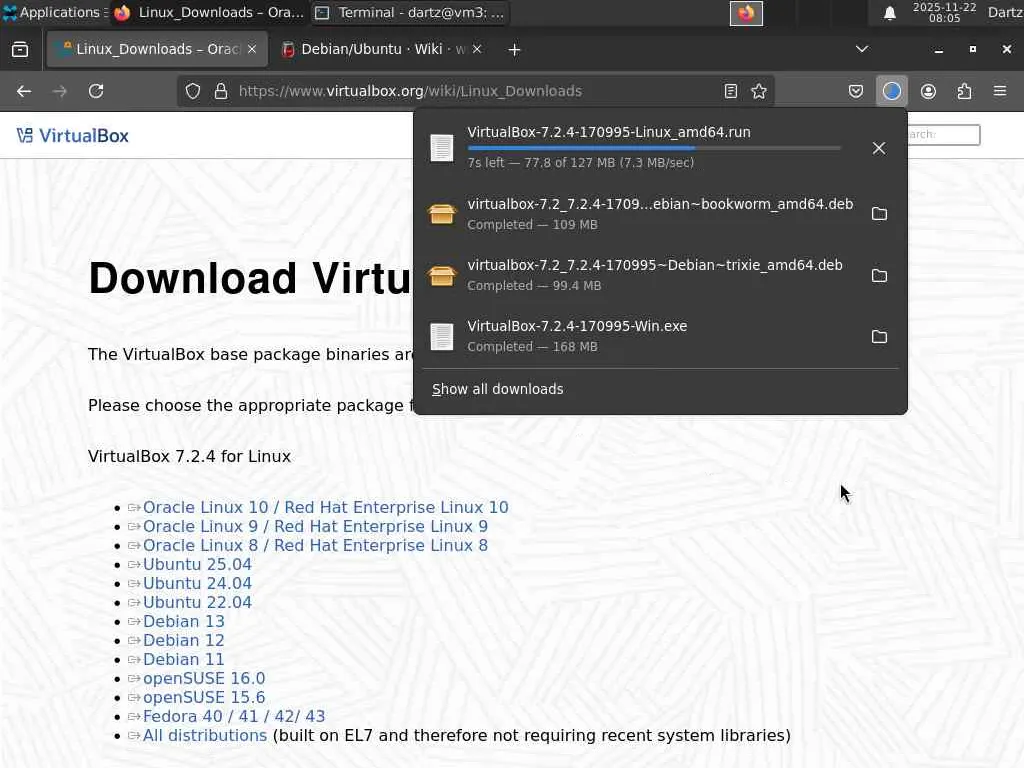Open the completed Win.exe download entry

click(643, 336)
